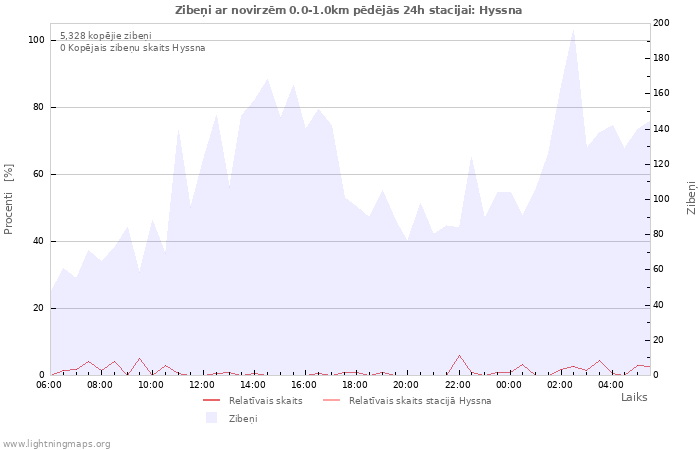
Task: Select the Relatīvais skaits legend label
Action: point(265,400)
